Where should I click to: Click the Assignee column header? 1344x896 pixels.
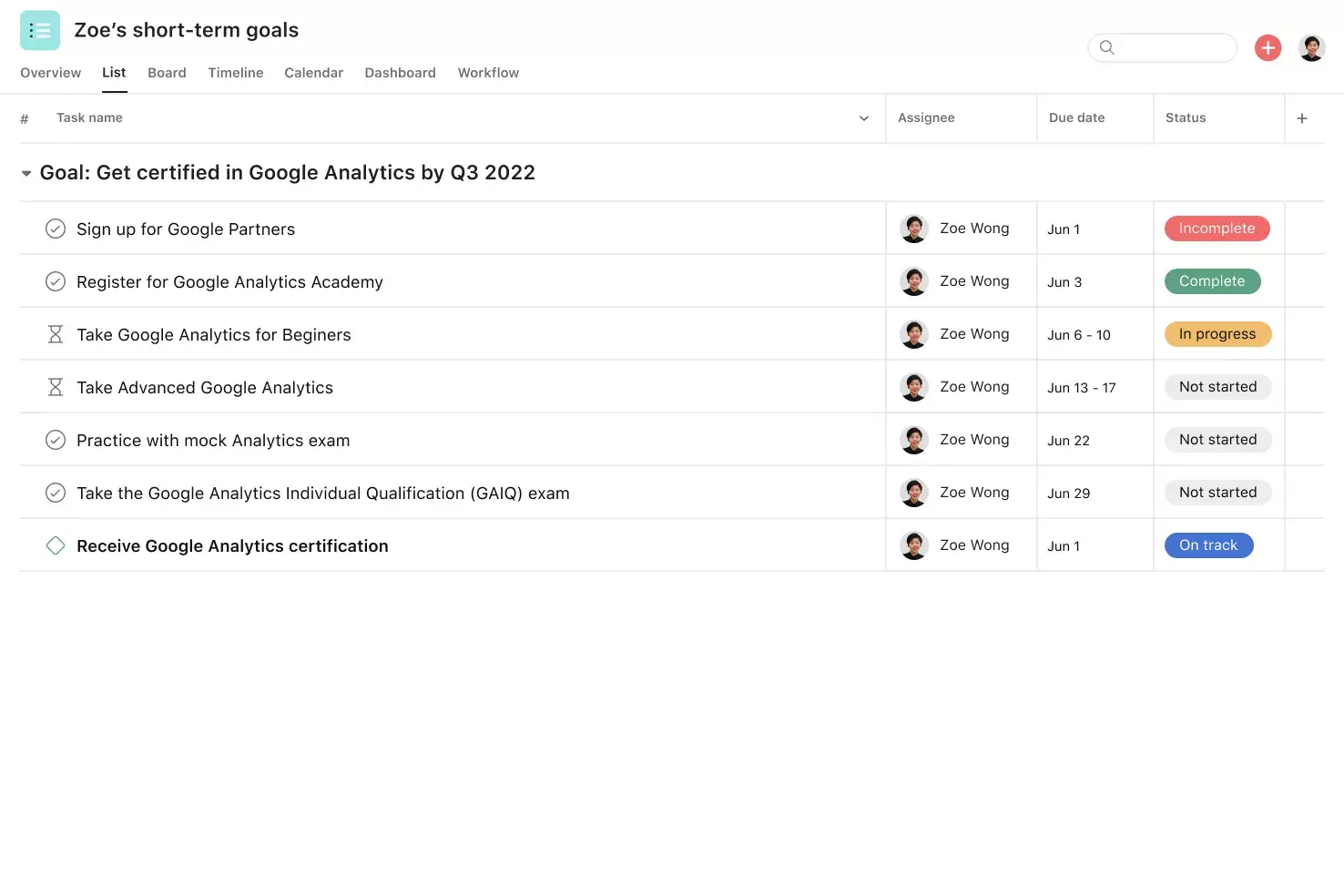926,118
